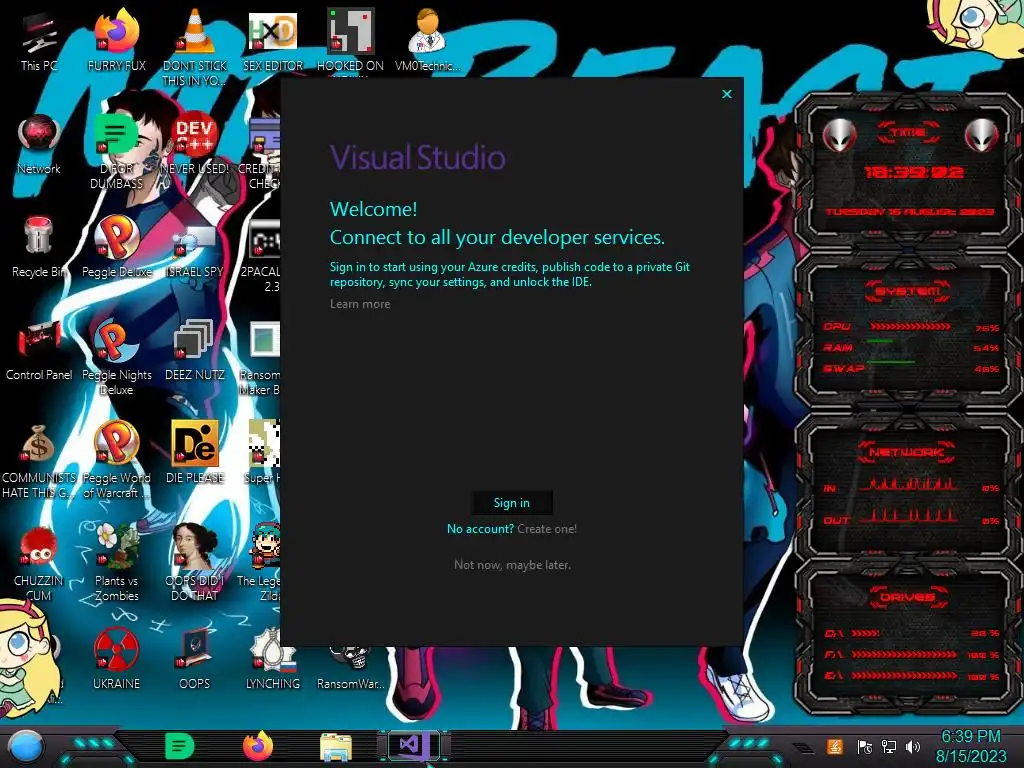
Task: Open the green chat DUMBASS shortcut
Action: pyautogui.click(x=116, y=152)
